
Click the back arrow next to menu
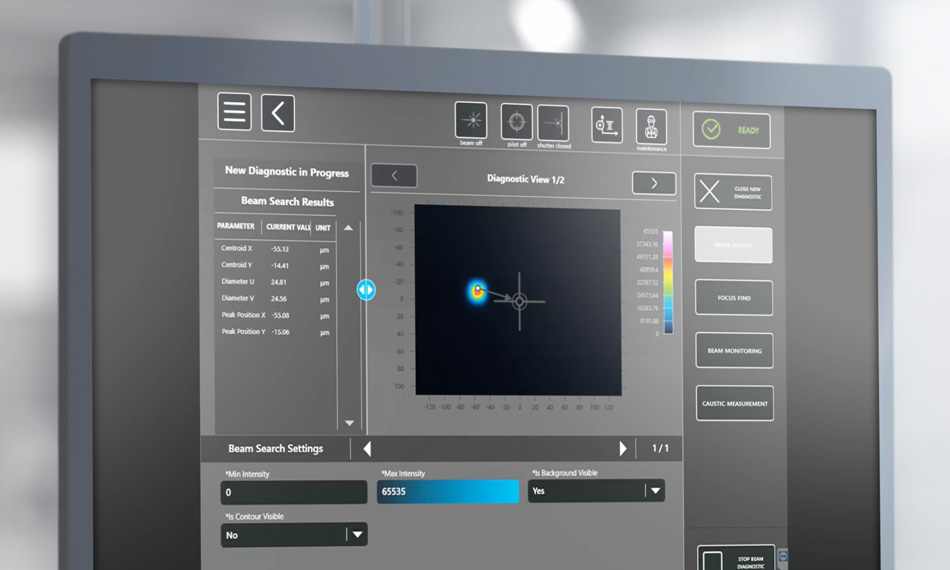point(278,113)
